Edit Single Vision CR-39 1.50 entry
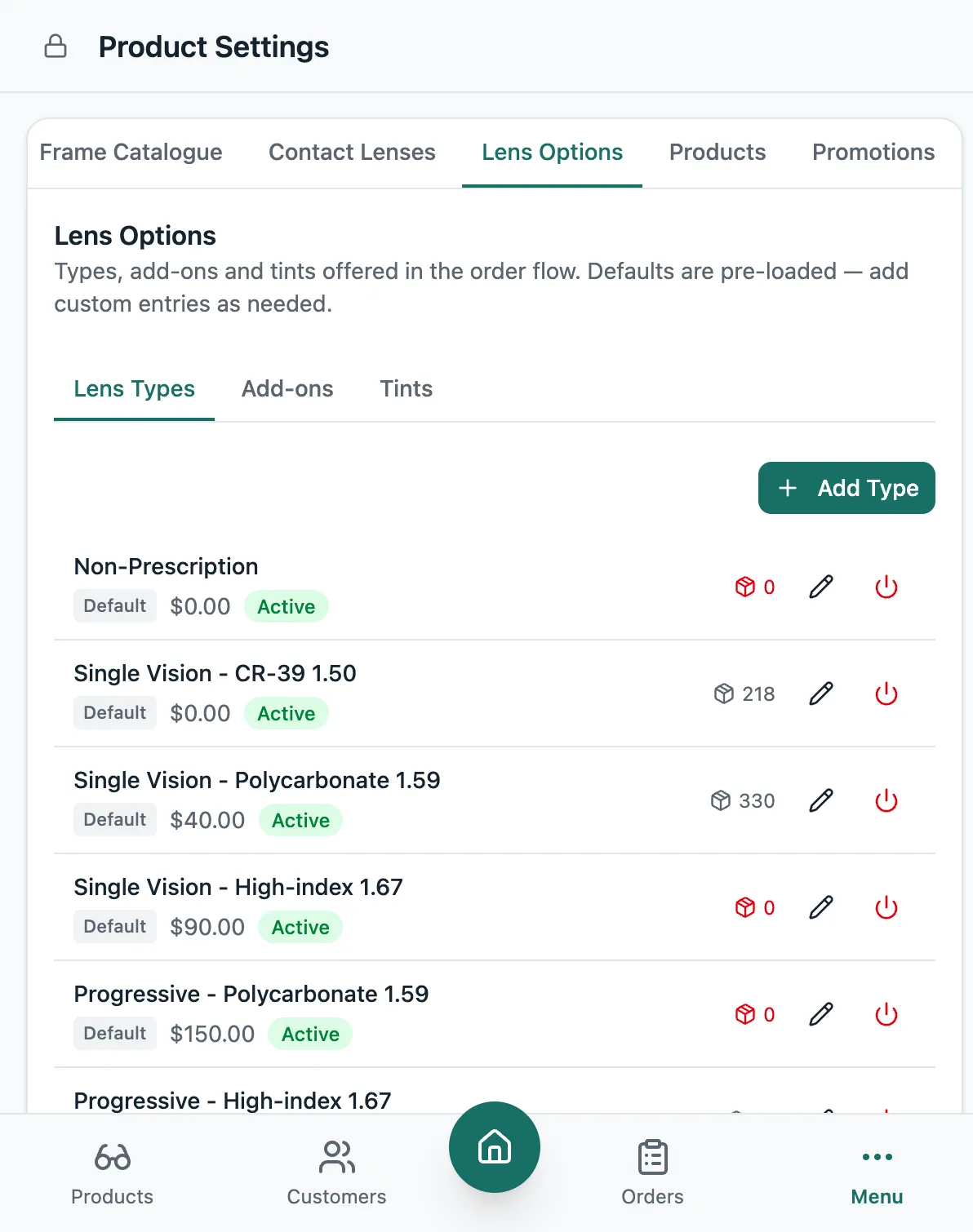This screenshot has height=1232, width=973. pyautogui.click(x=821, y=694)
